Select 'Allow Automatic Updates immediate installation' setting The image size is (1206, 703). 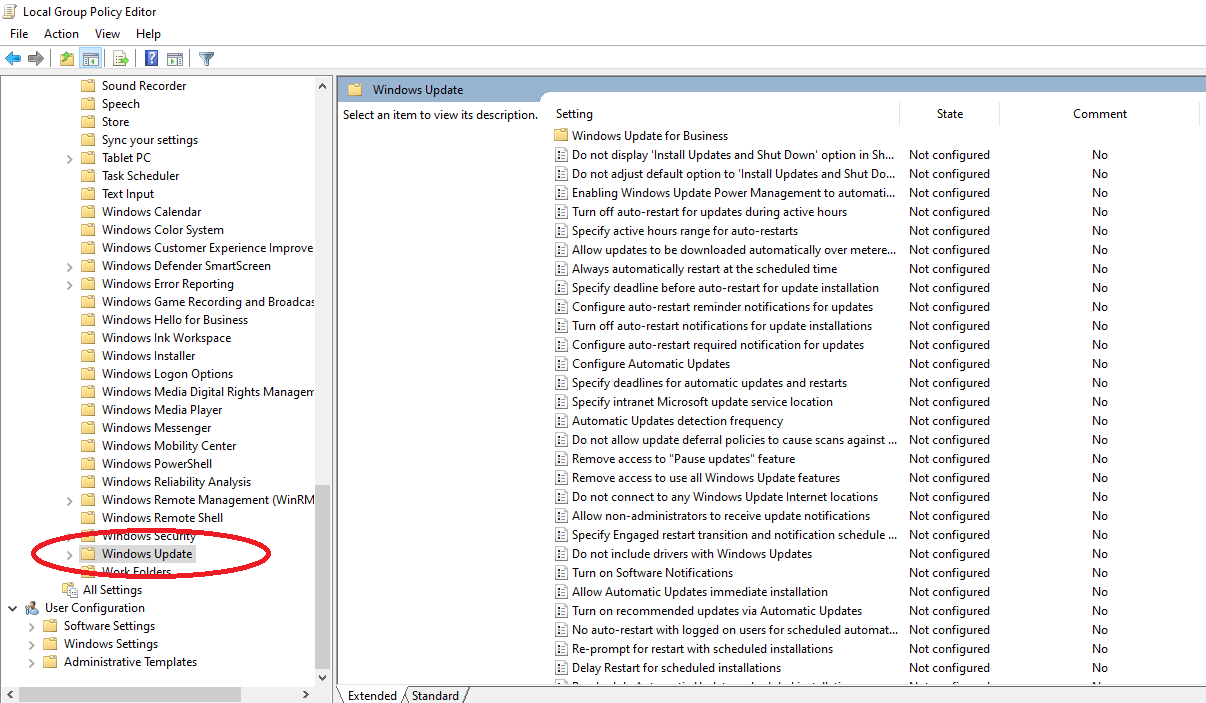tap(700, 592)
